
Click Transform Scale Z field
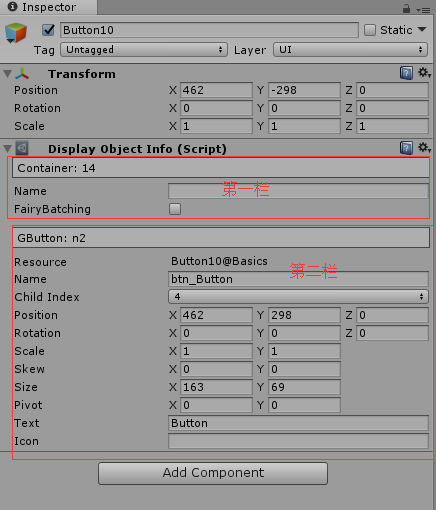pos(392,126)
